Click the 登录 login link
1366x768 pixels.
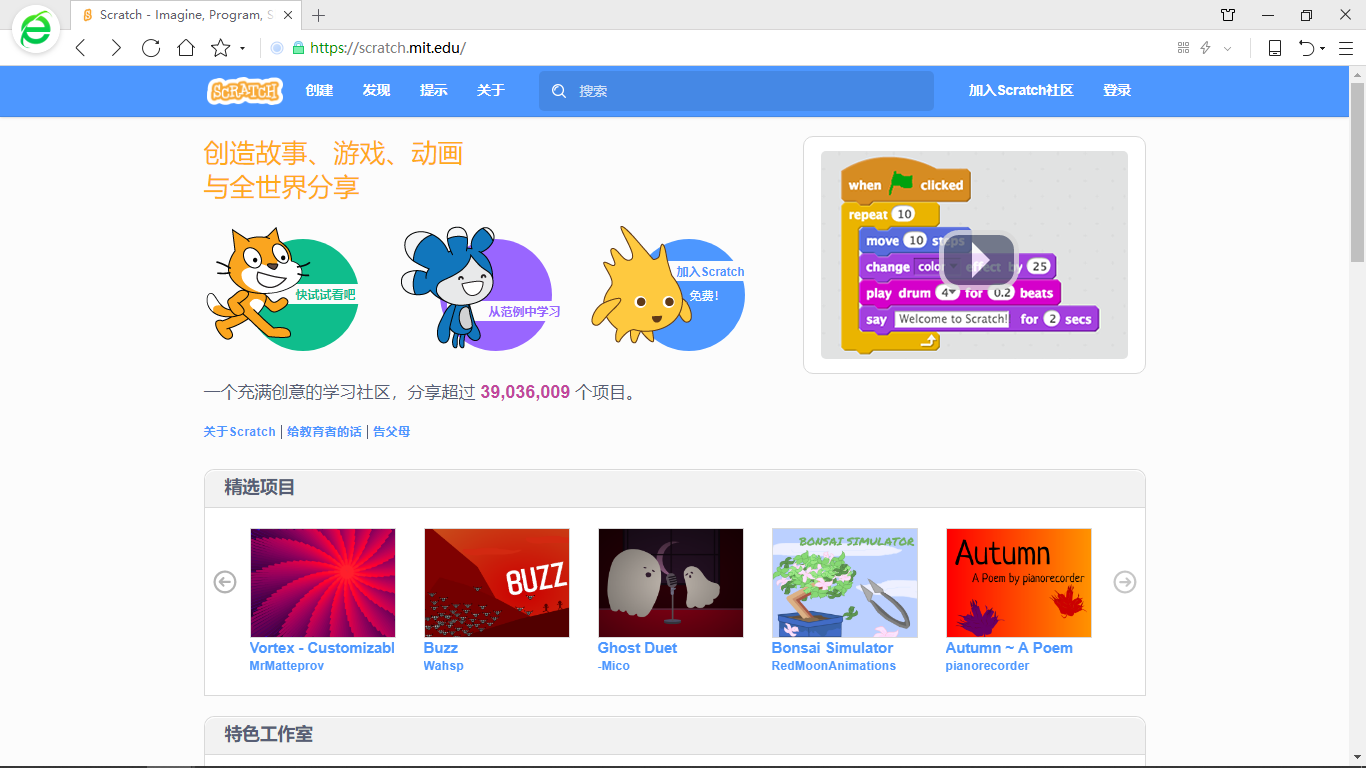[x=1117, y=91]
